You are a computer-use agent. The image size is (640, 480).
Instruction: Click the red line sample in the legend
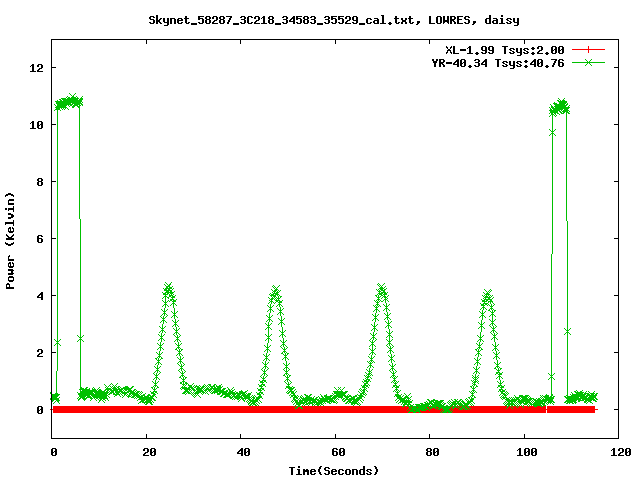coord(588,50)
